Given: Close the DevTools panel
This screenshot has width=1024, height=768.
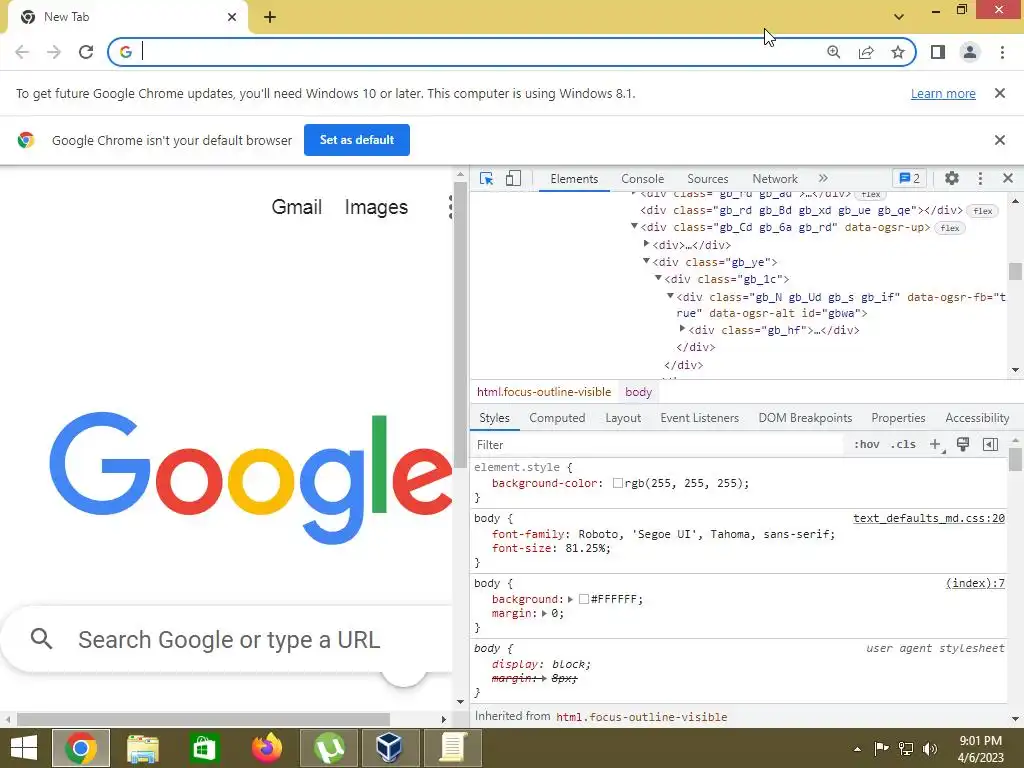Looking at the screenshot, I should pyautogui.click(x=1008, y=178).
